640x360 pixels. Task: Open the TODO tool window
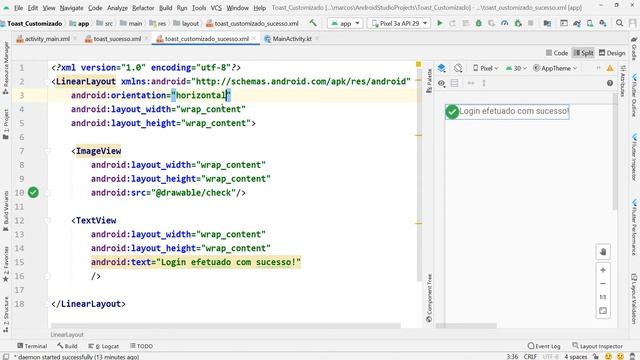(x=141, y=346)
